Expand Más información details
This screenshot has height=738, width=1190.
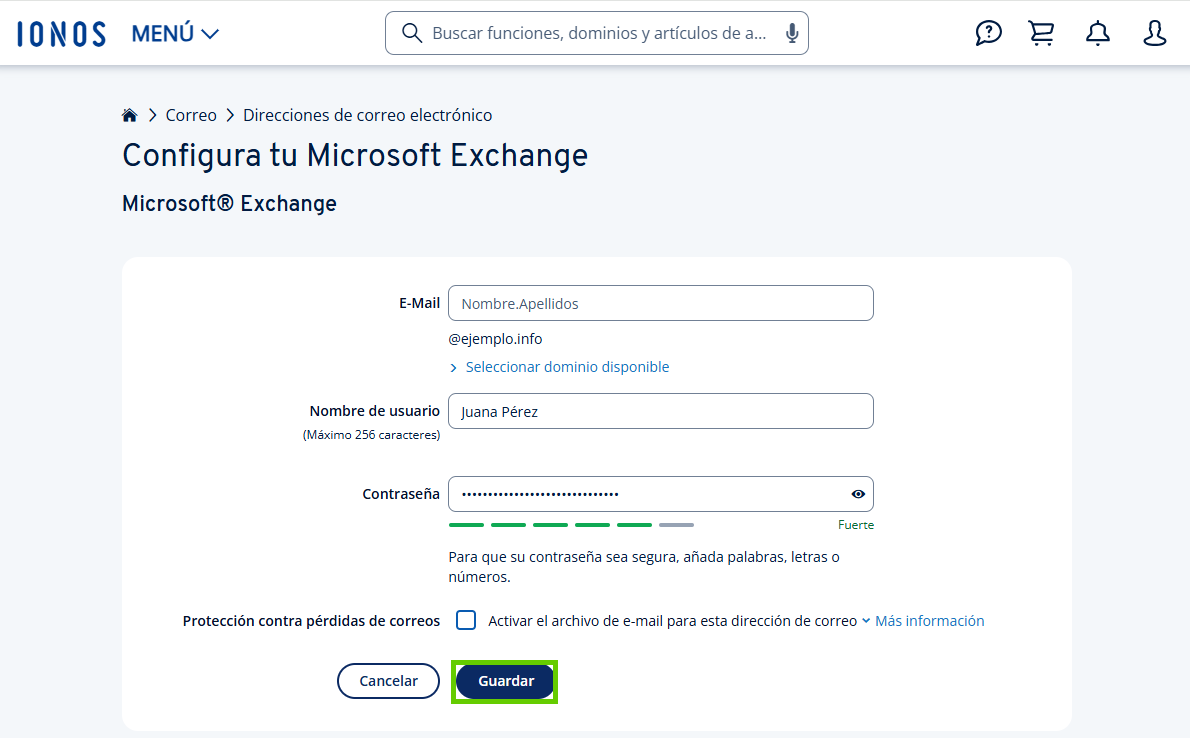(x=929, y=620)
